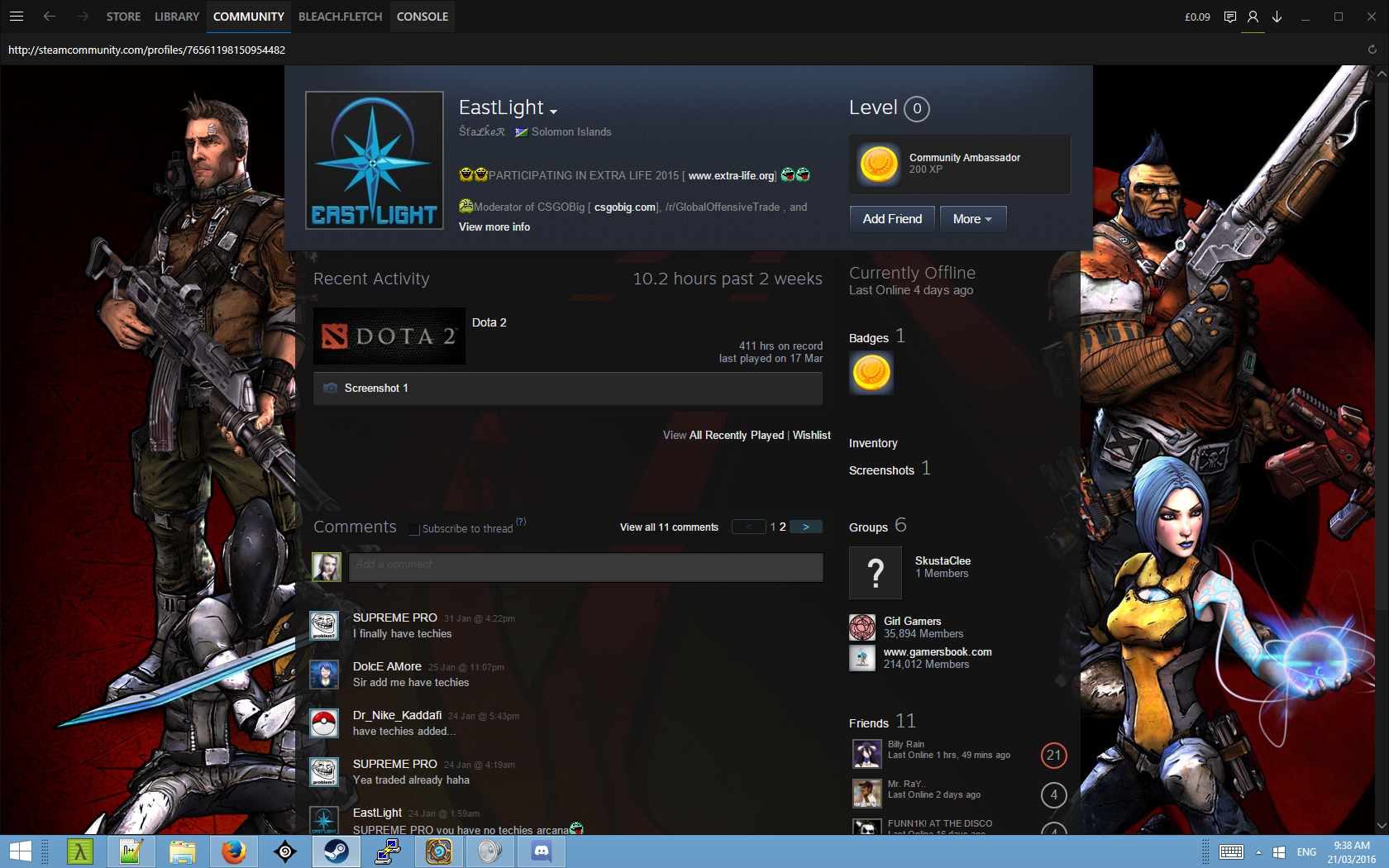The height and width of the screenshot is (868, 1389).
Task: Open the Girl Gamers group link
Action: pyautogui.click(x=912, y=621)
